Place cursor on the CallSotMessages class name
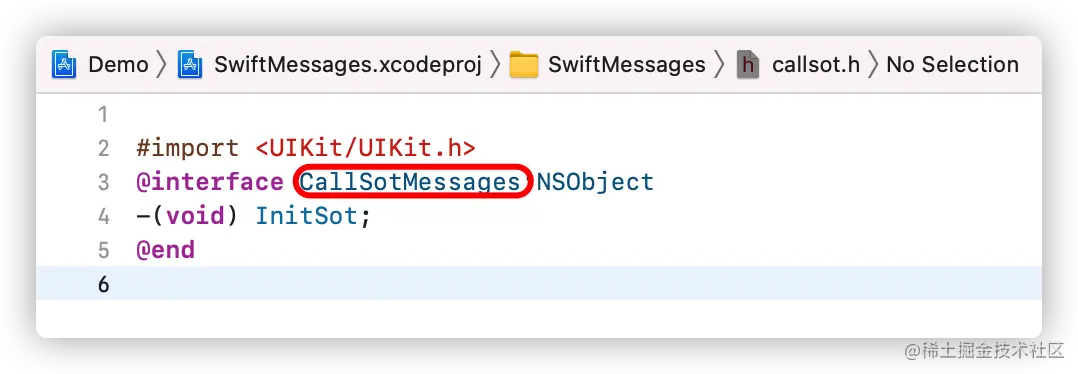Viewport: 1078px width, 374px height. tap(410, 182)
